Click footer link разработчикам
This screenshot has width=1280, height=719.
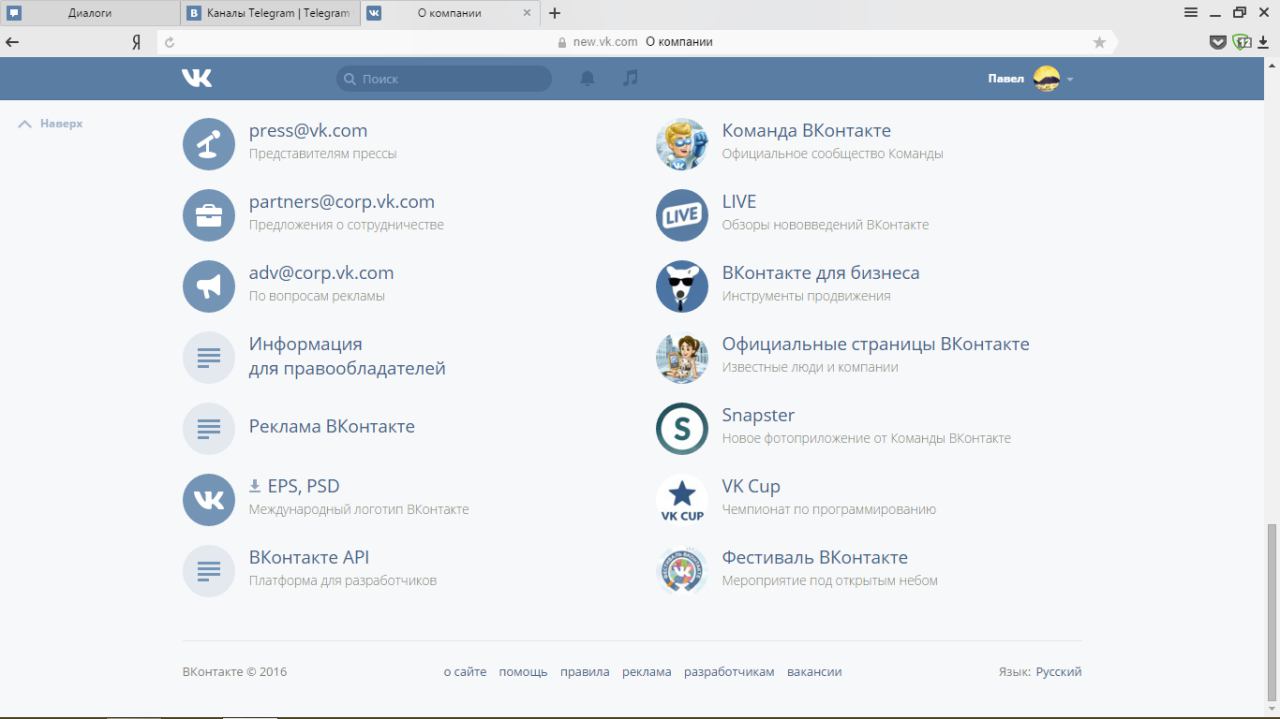(729, 672)
